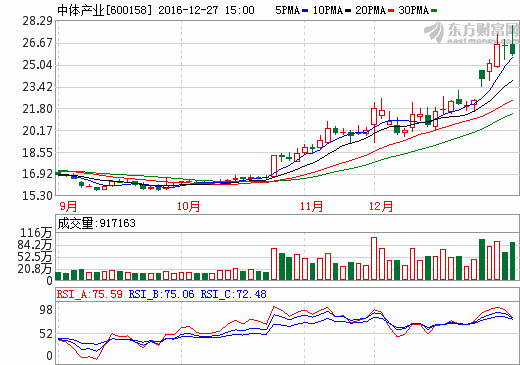
Task: Select the 9月 month label
Action: pyautogui.click(x=68, y=206)
